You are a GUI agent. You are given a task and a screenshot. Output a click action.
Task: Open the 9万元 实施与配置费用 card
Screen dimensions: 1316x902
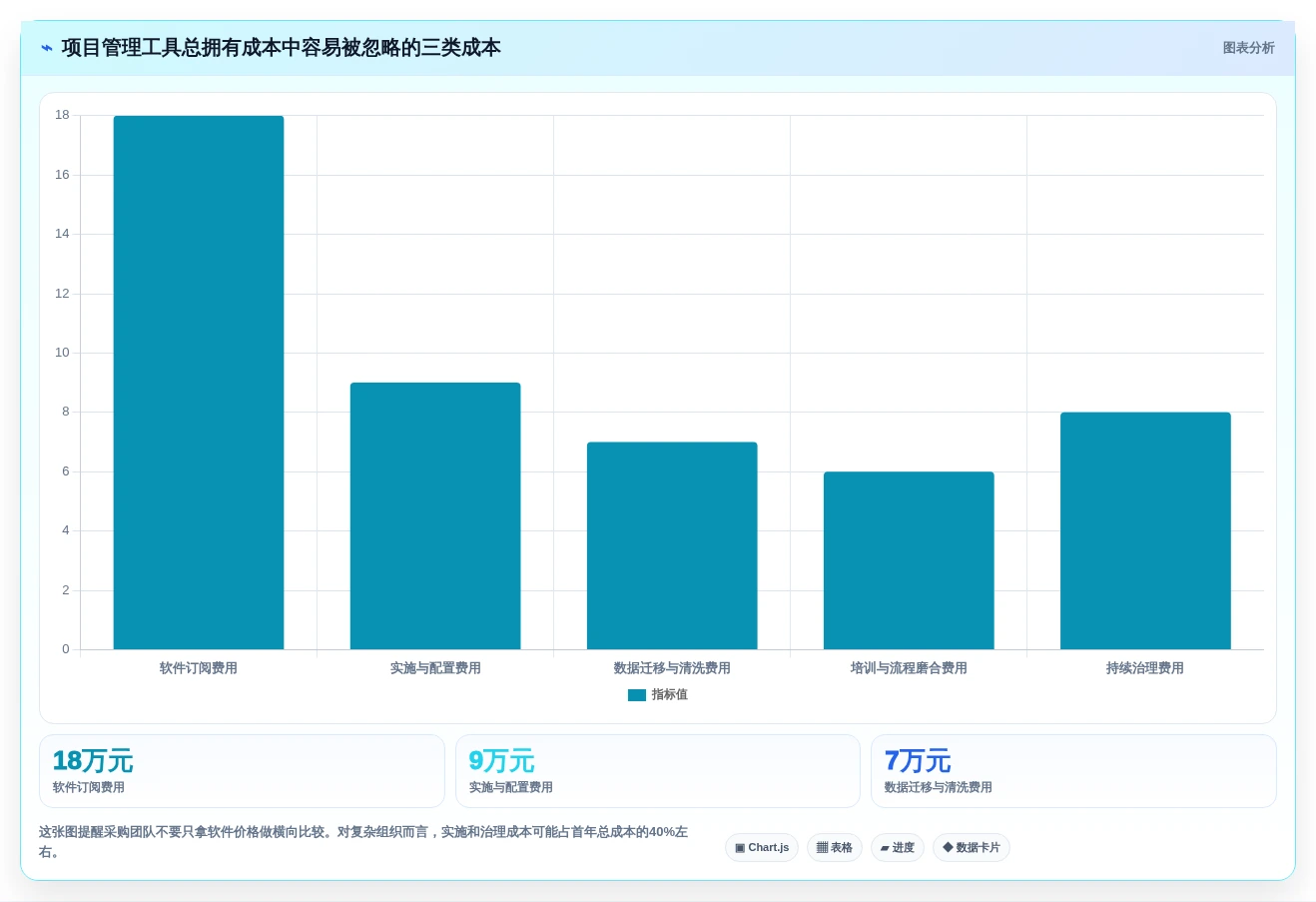point(658,771)
